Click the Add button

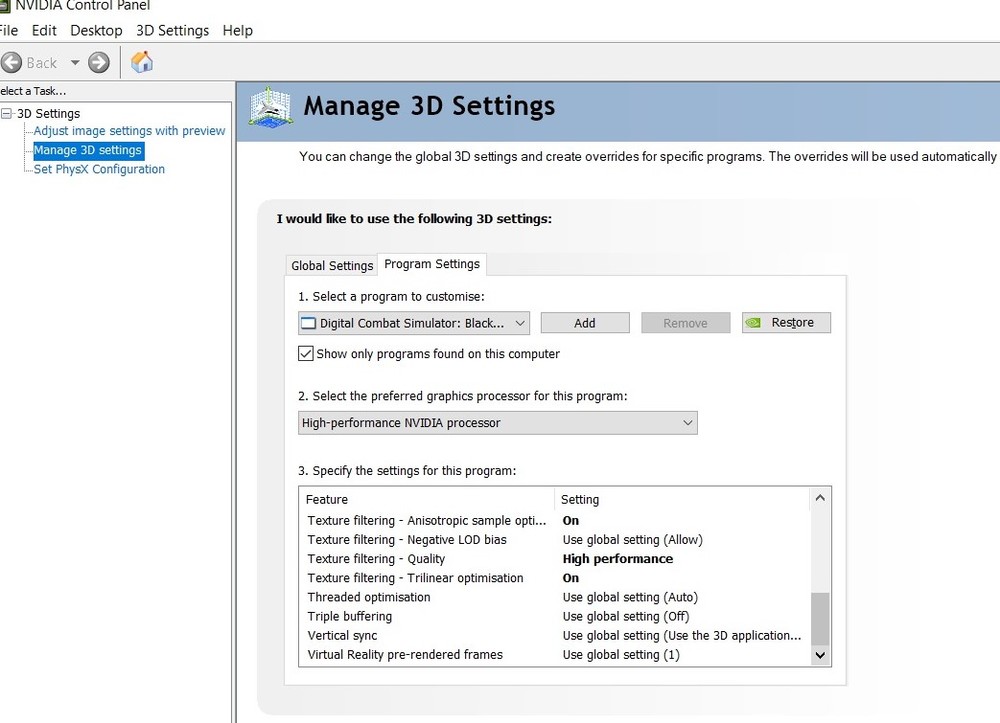click(x=585, y=323)
